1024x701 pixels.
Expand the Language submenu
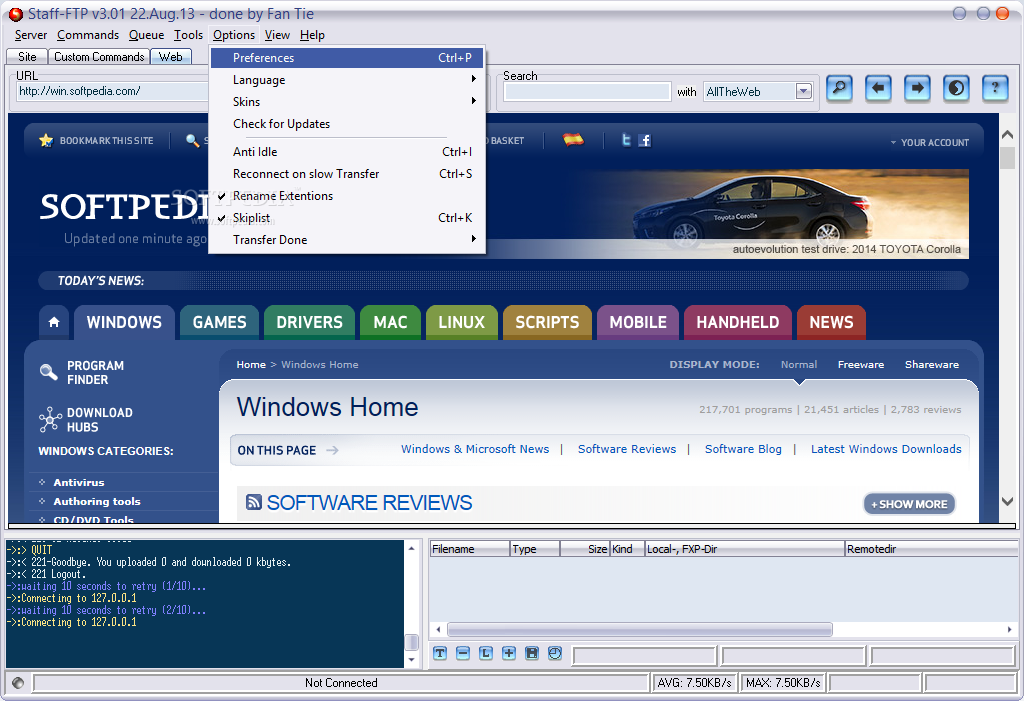(347, 80)
